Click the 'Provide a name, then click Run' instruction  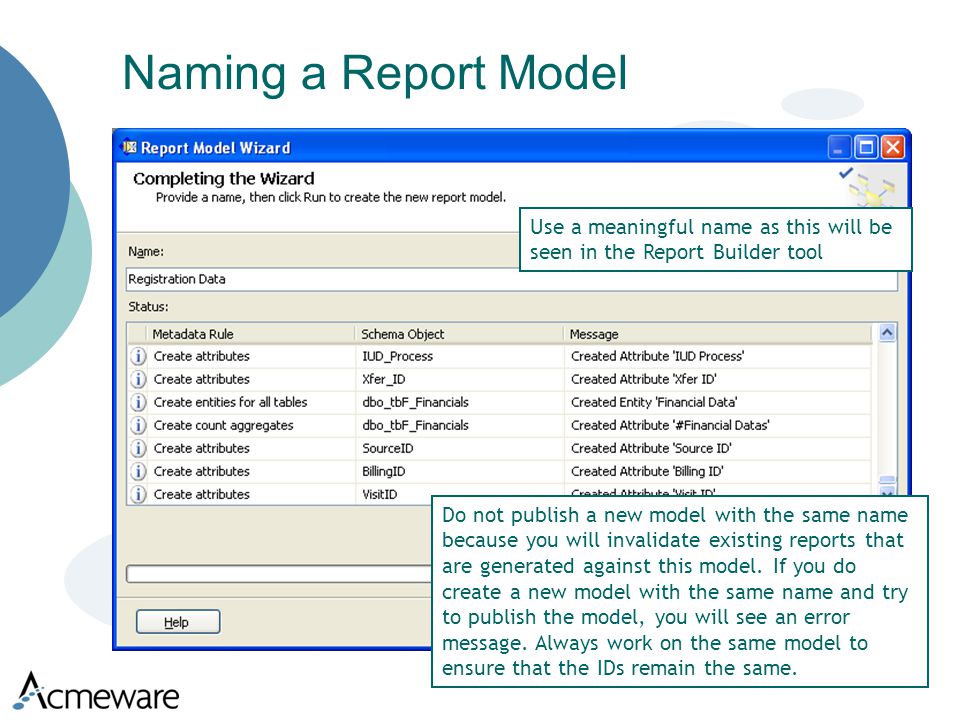coord(331,198)
